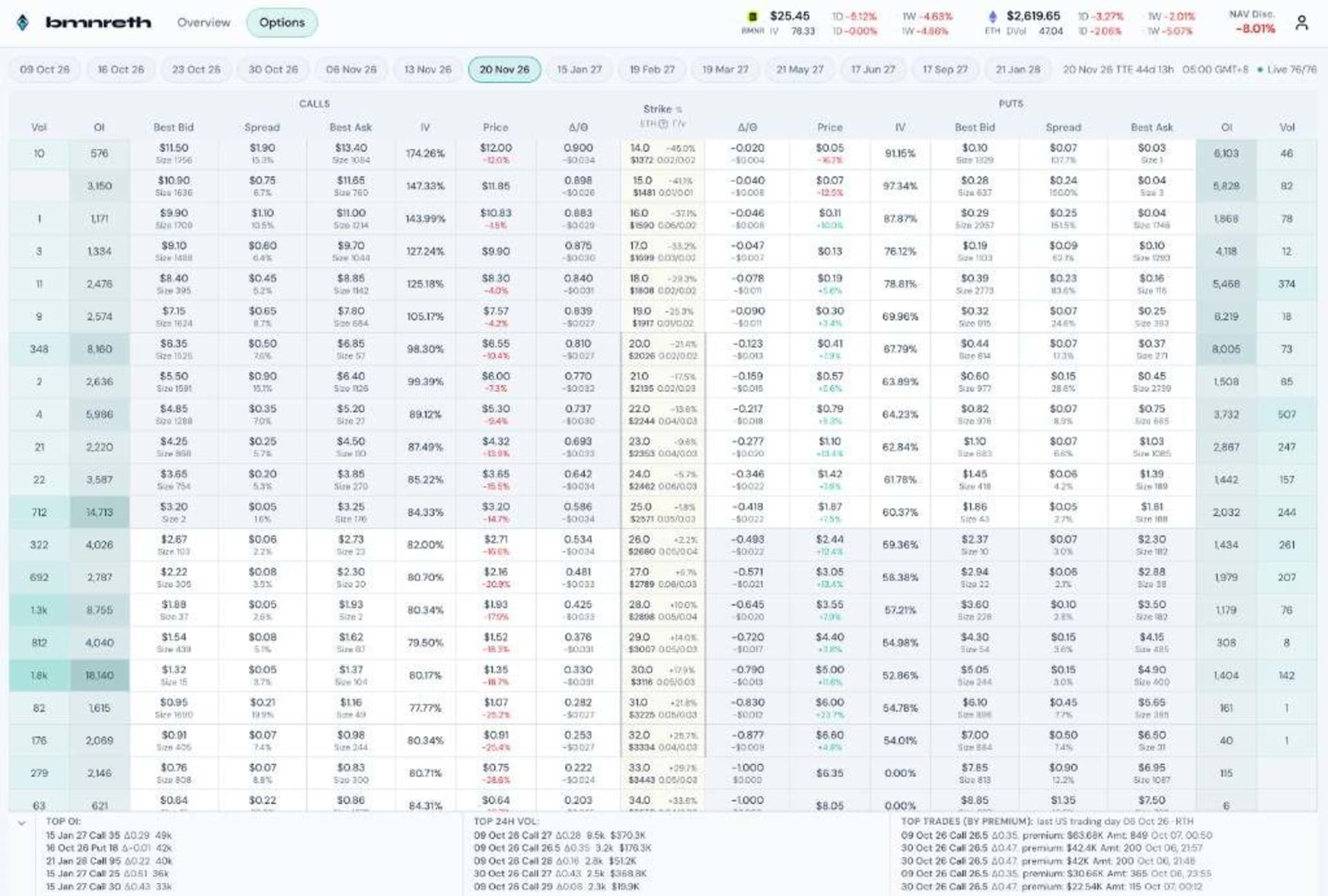The width and height of the screenshot is (1328, 896).
Task: Click the calls IV column header
Action: pyautogui.click(x=425, y=127)
